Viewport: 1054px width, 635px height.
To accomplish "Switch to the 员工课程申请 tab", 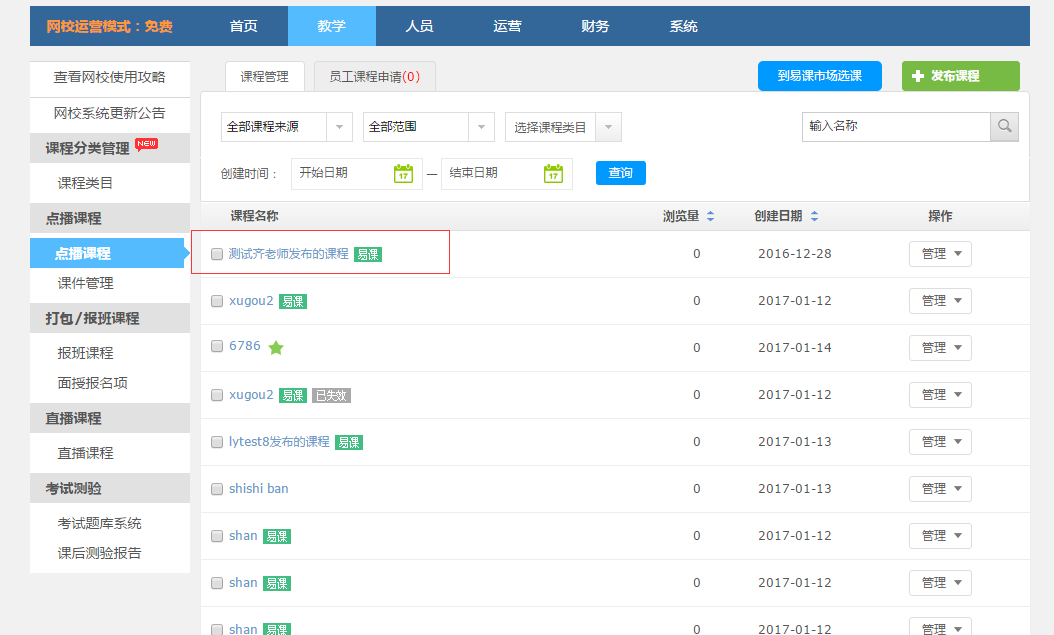I will pos(374,77).
